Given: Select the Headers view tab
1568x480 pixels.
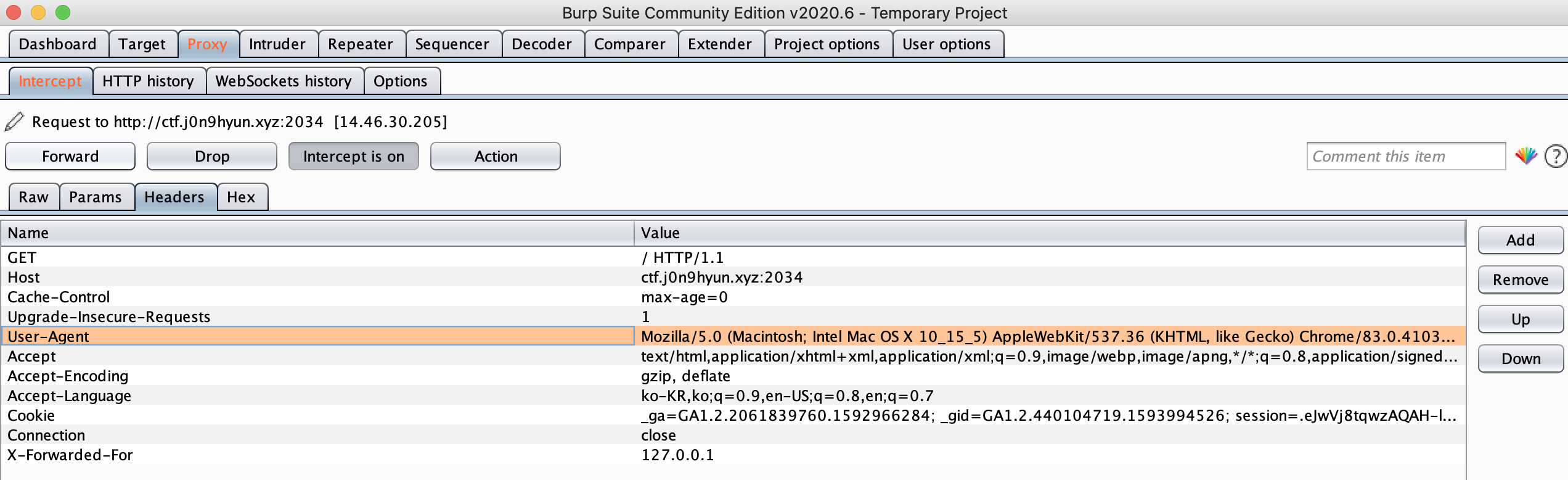Looking at the screenshot, I should 174,197.
